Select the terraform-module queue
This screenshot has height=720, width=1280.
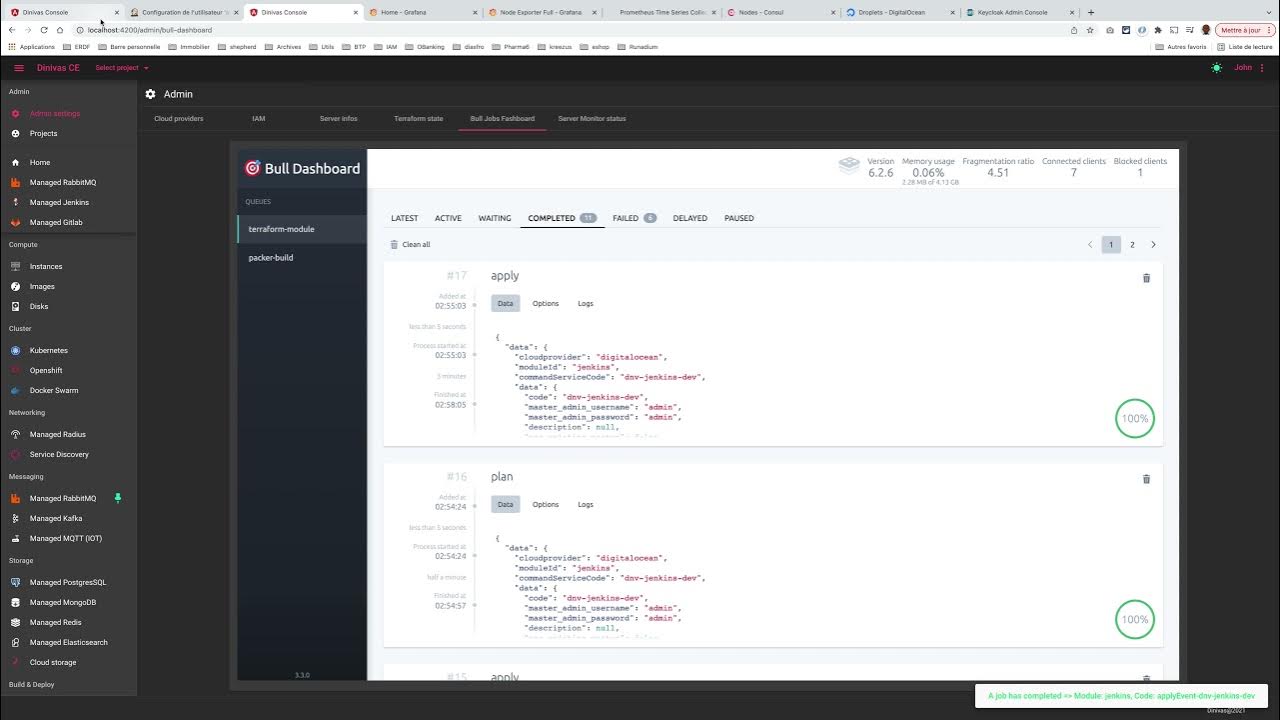(302, 229)
